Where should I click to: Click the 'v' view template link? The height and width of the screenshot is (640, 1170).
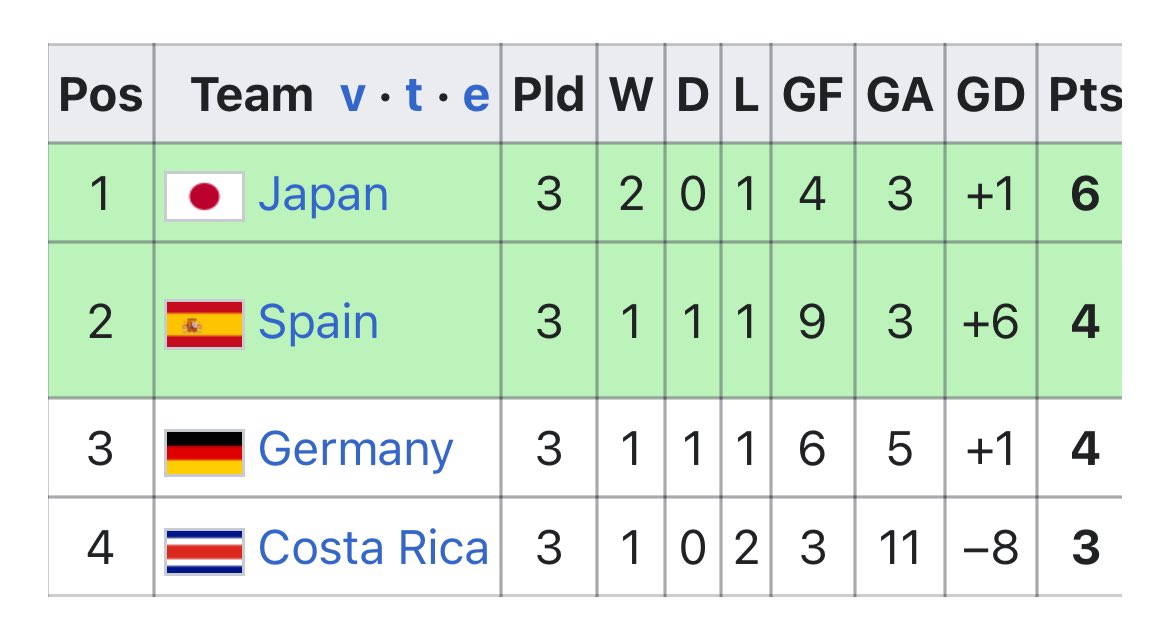[353, 95]
